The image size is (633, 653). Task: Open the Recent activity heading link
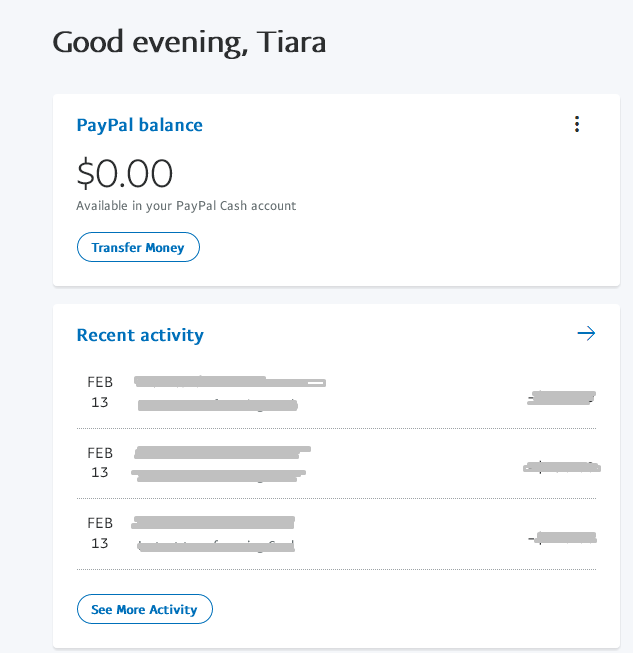click(140, 335)
